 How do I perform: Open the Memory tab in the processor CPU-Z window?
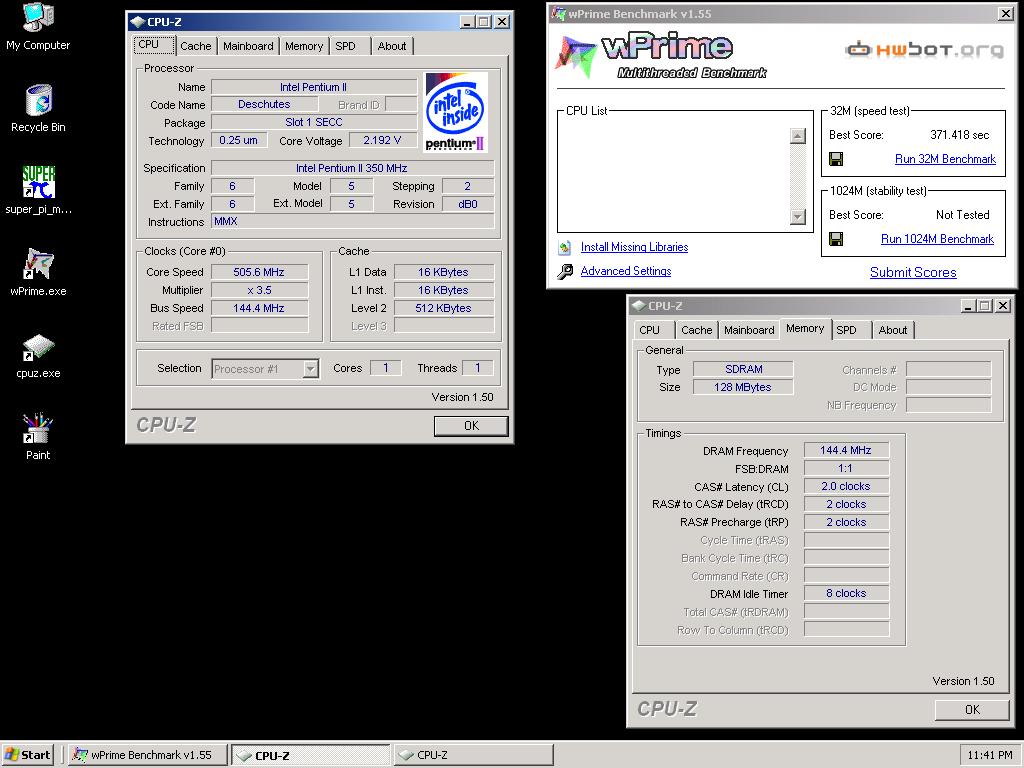click(304, 46)
